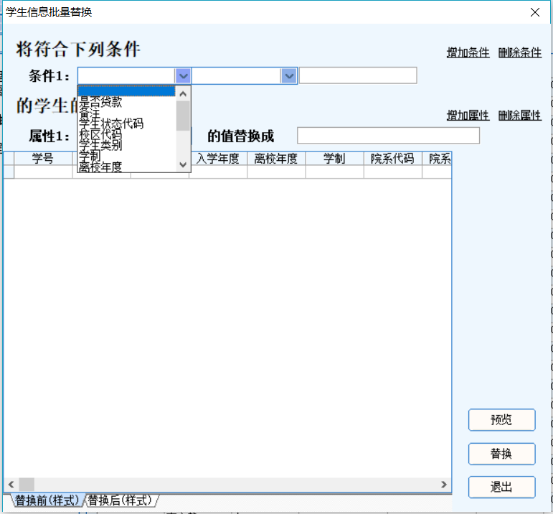Click the dropdown list scroll up arrow

click(x=183, y=94)
